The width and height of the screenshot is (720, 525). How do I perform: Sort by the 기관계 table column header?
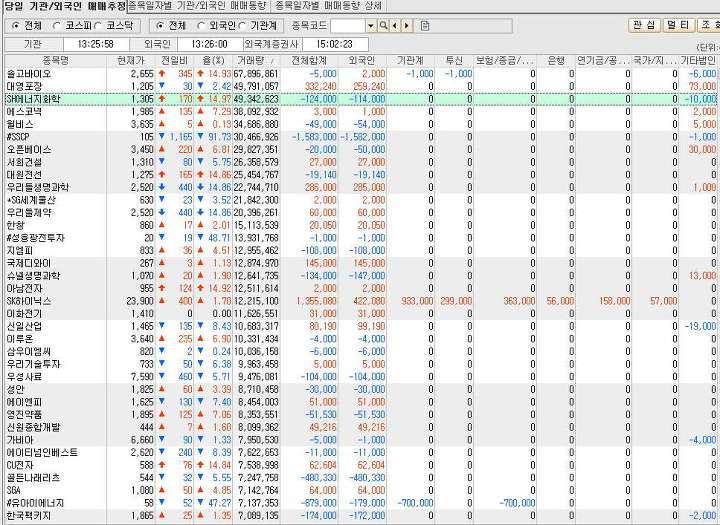[411, 61]
